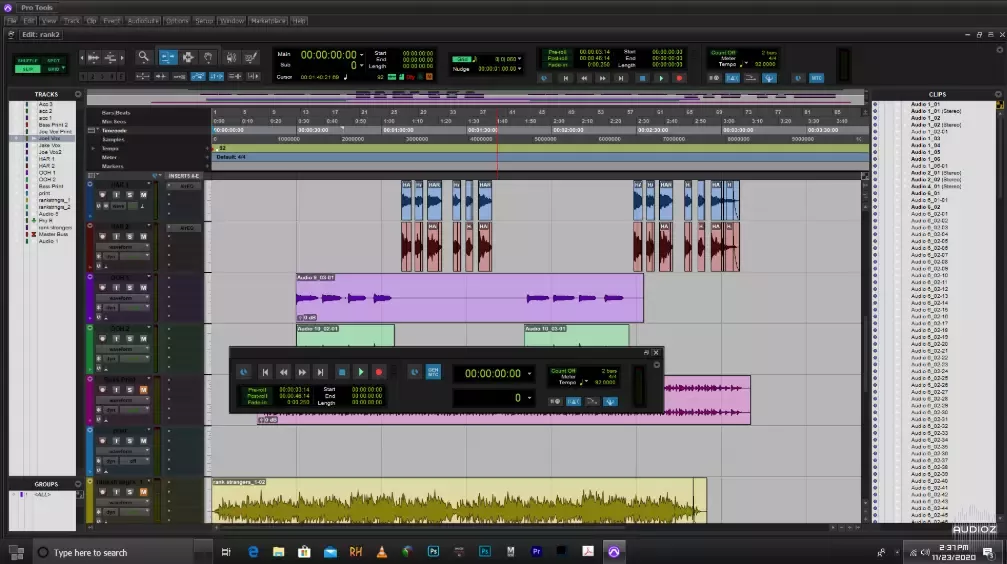Click Go to End in toolbar transport
The height and width of the screenshot is (564, 1007).
621,78
